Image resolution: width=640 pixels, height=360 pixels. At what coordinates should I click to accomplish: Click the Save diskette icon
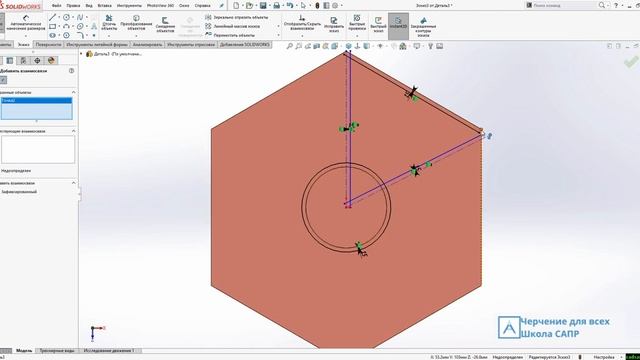coord(263,6)
